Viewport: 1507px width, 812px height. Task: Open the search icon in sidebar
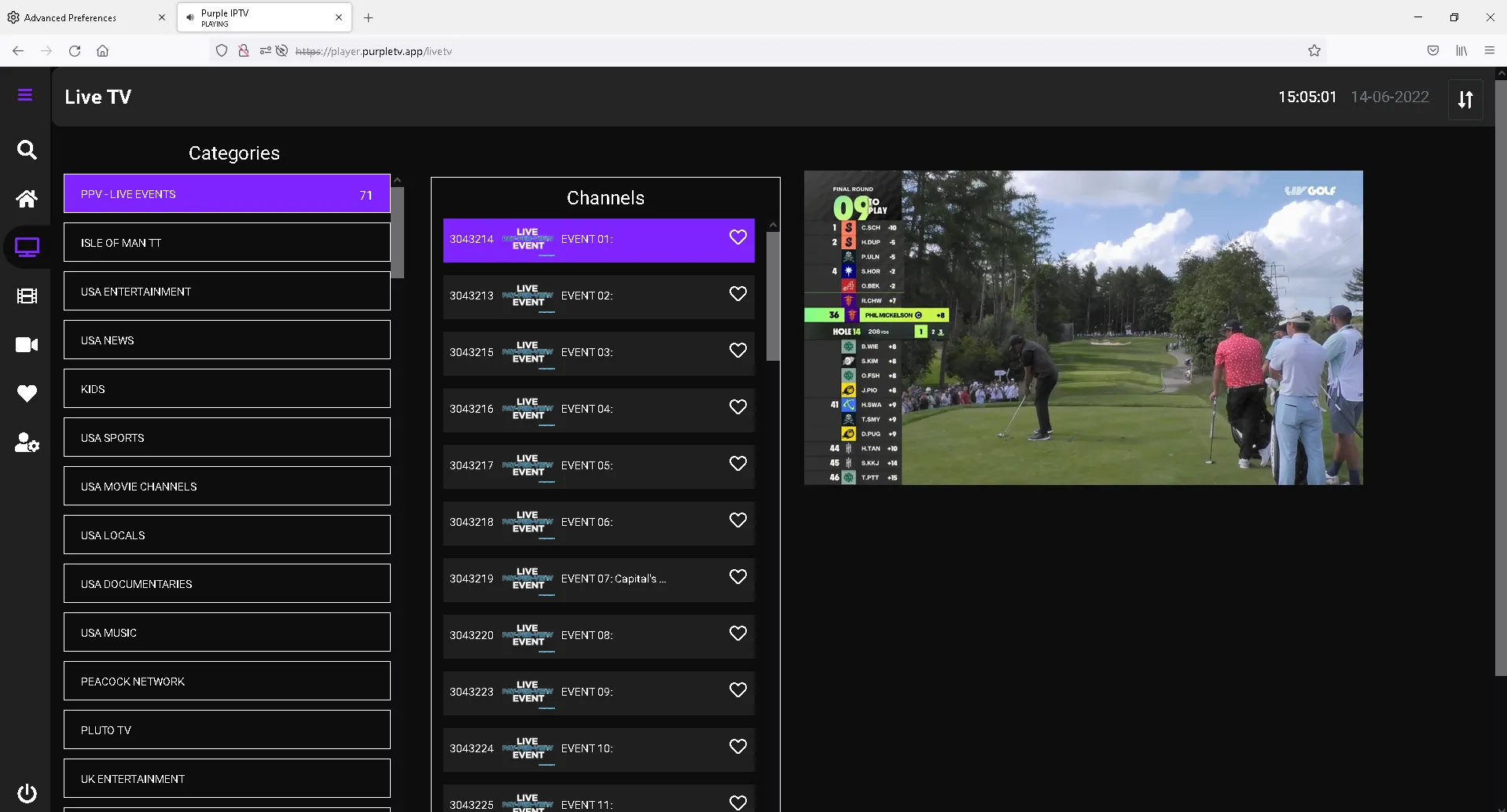pos(27,149)
